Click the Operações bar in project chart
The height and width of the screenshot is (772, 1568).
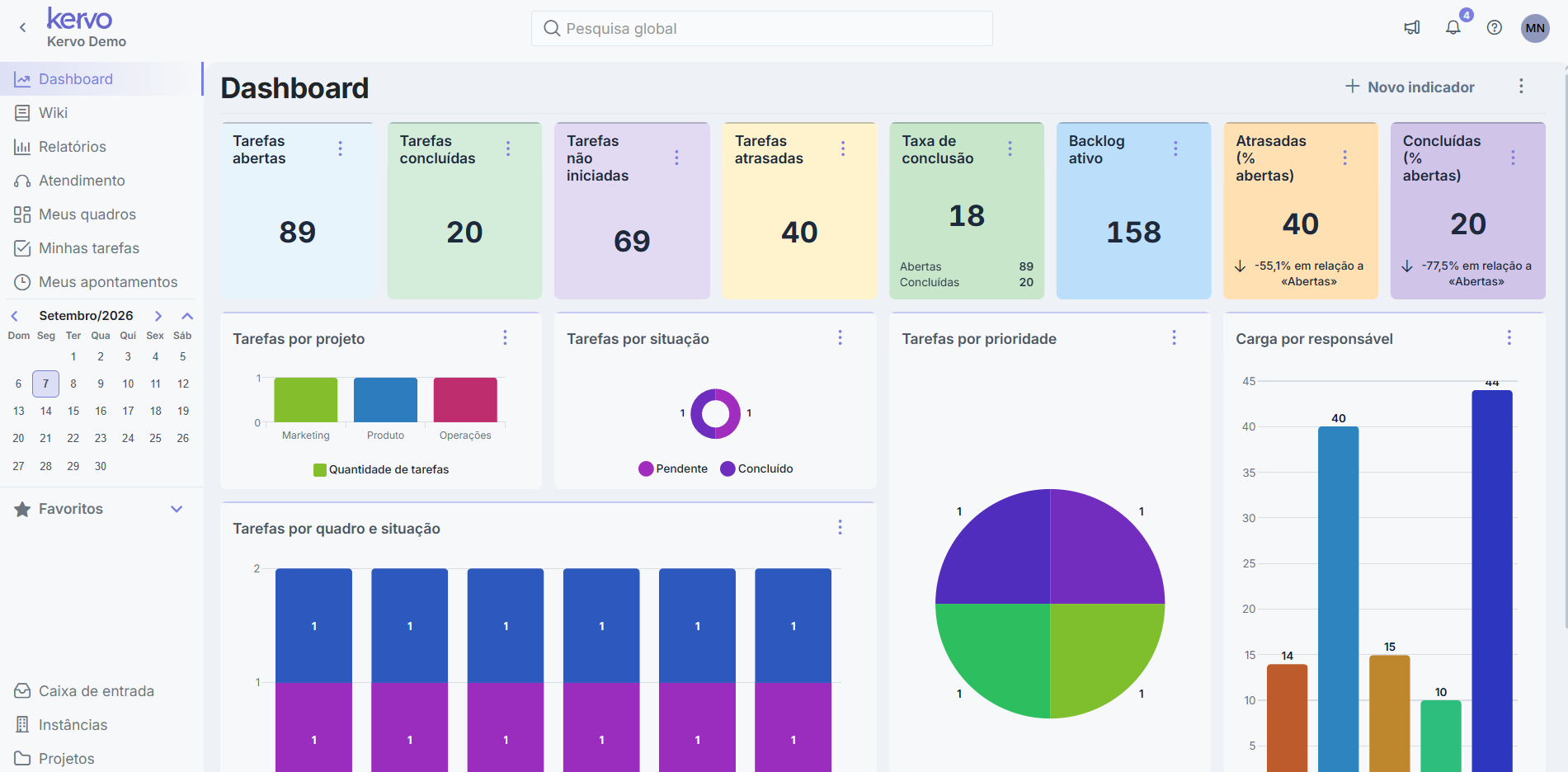pyautogui.click(x=465, y=400)
